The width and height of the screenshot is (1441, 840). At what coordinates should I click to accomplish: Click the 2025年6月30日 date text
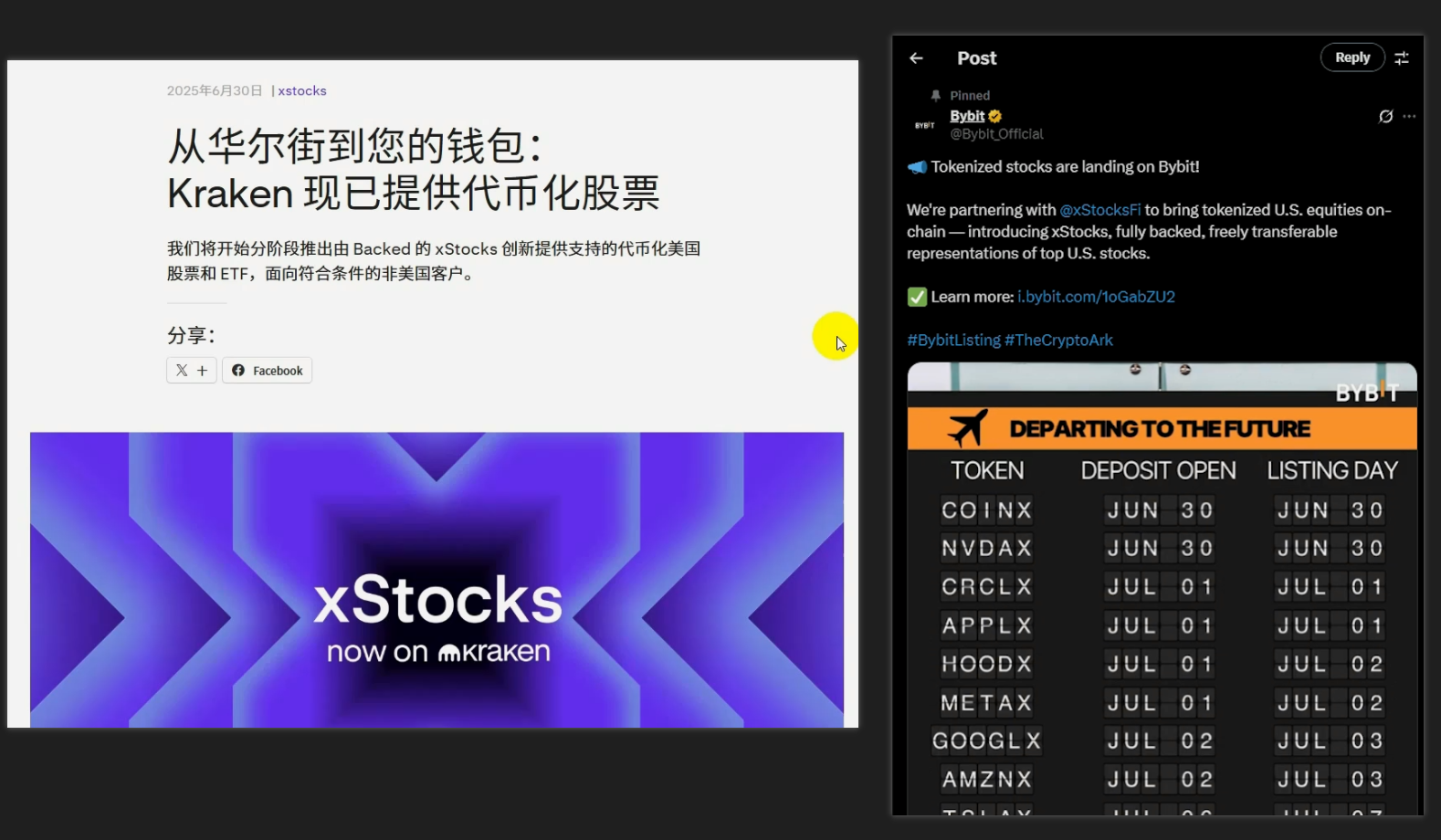click(215, 91)
